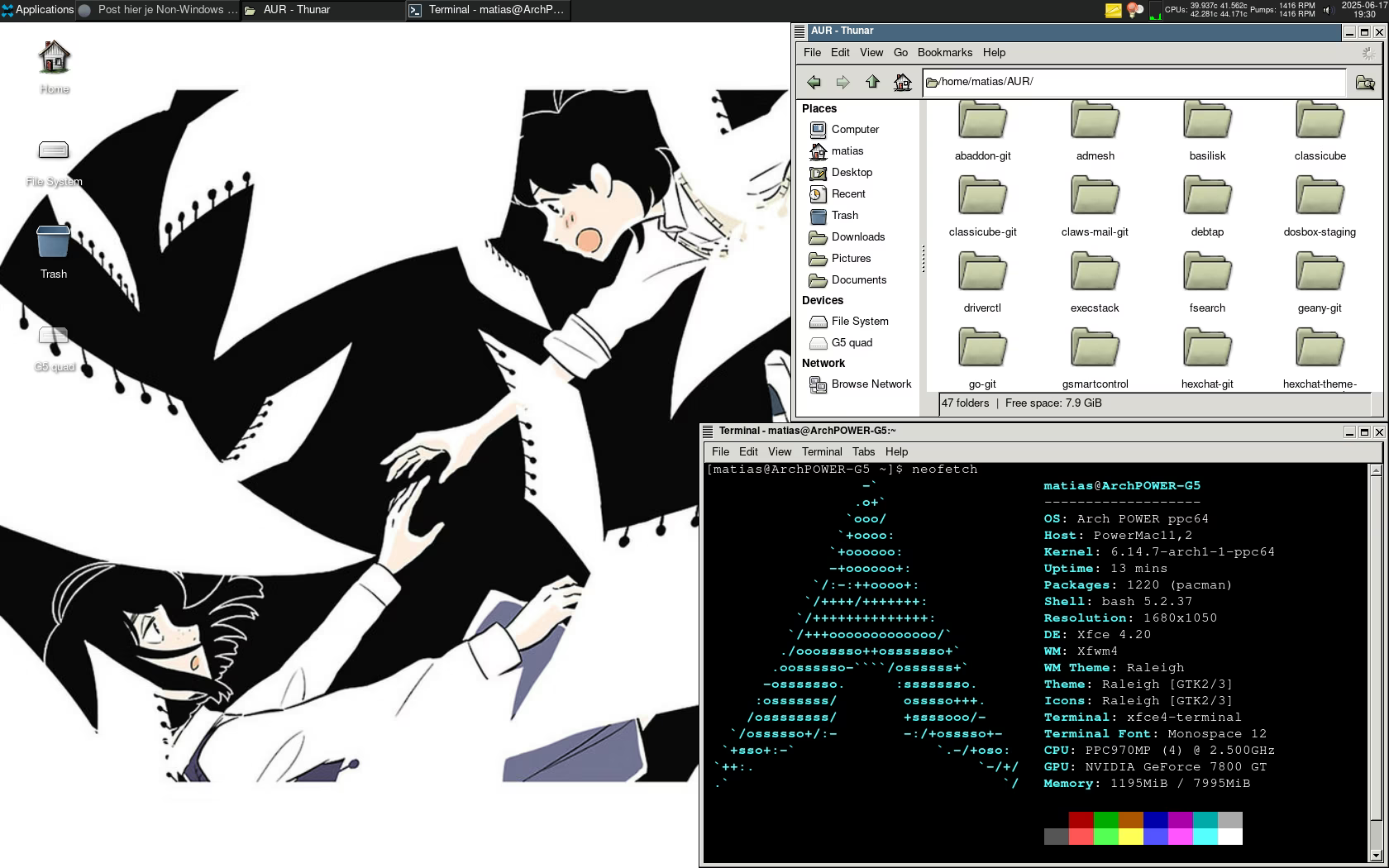Image resolution: width=1389 pixels, height=868 pixels.
Task: Open the View menu in Thunar
Action: [871, 52]
